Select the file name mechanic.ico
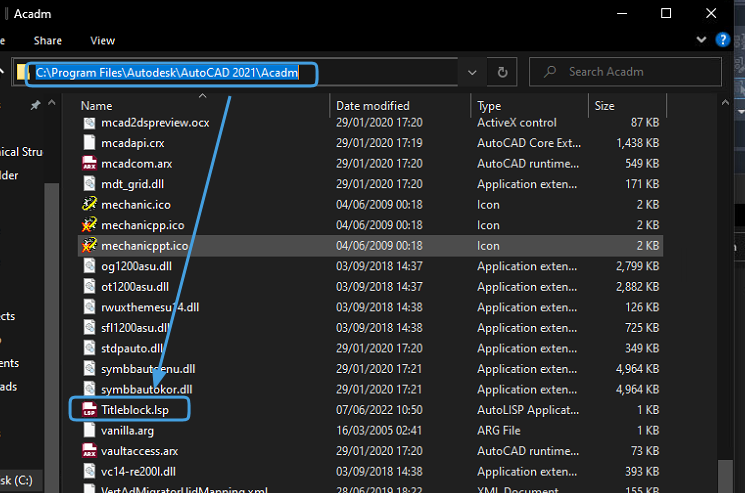 point(135,205)
